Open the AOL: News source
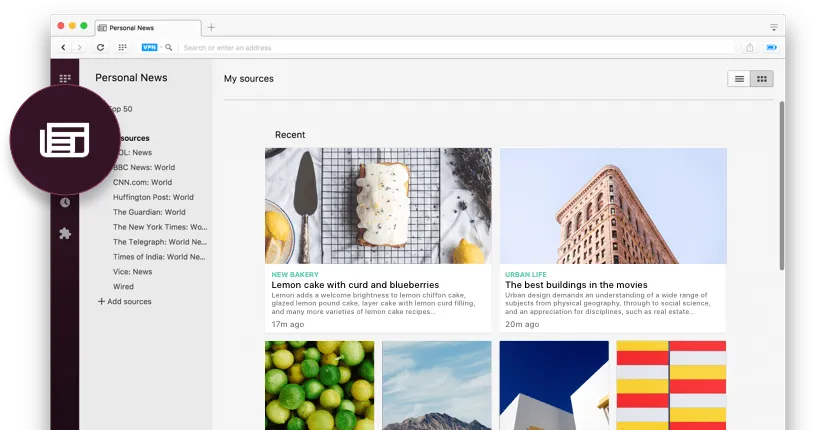Viewport: 813px width, 430px height. [x=134, y=152]
